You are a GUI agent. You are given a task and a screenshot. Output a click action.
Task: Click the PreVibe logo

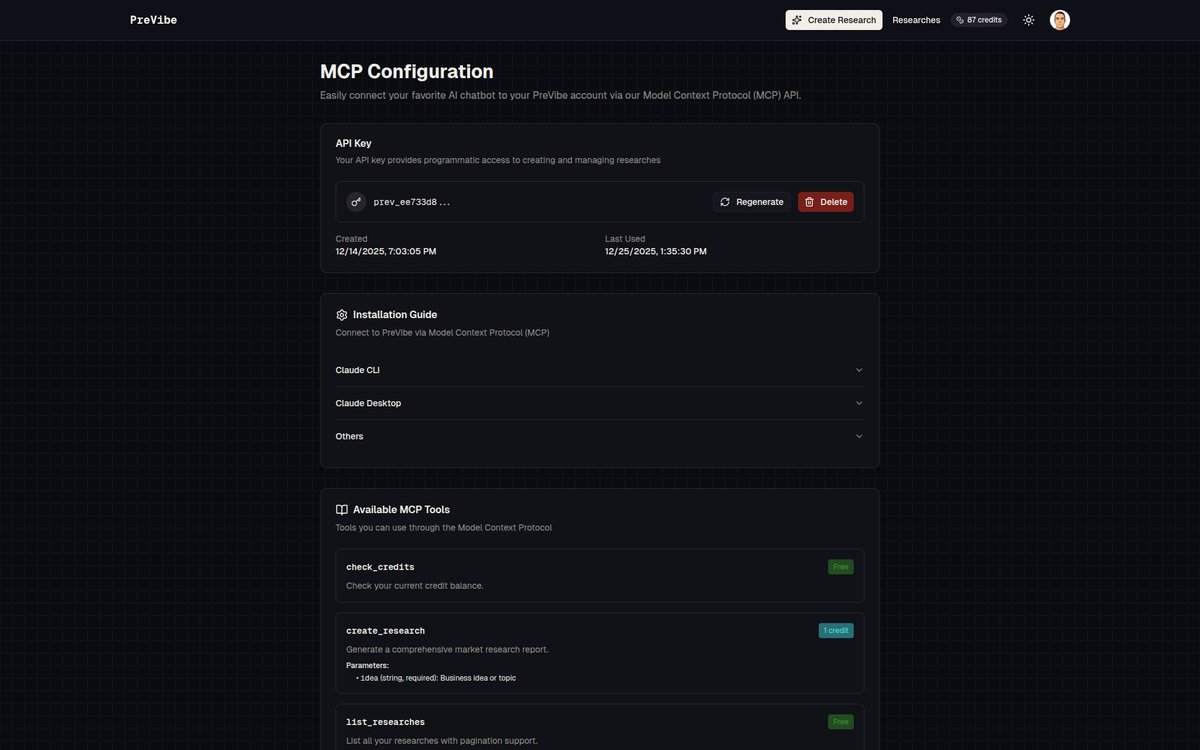(153, 20)
